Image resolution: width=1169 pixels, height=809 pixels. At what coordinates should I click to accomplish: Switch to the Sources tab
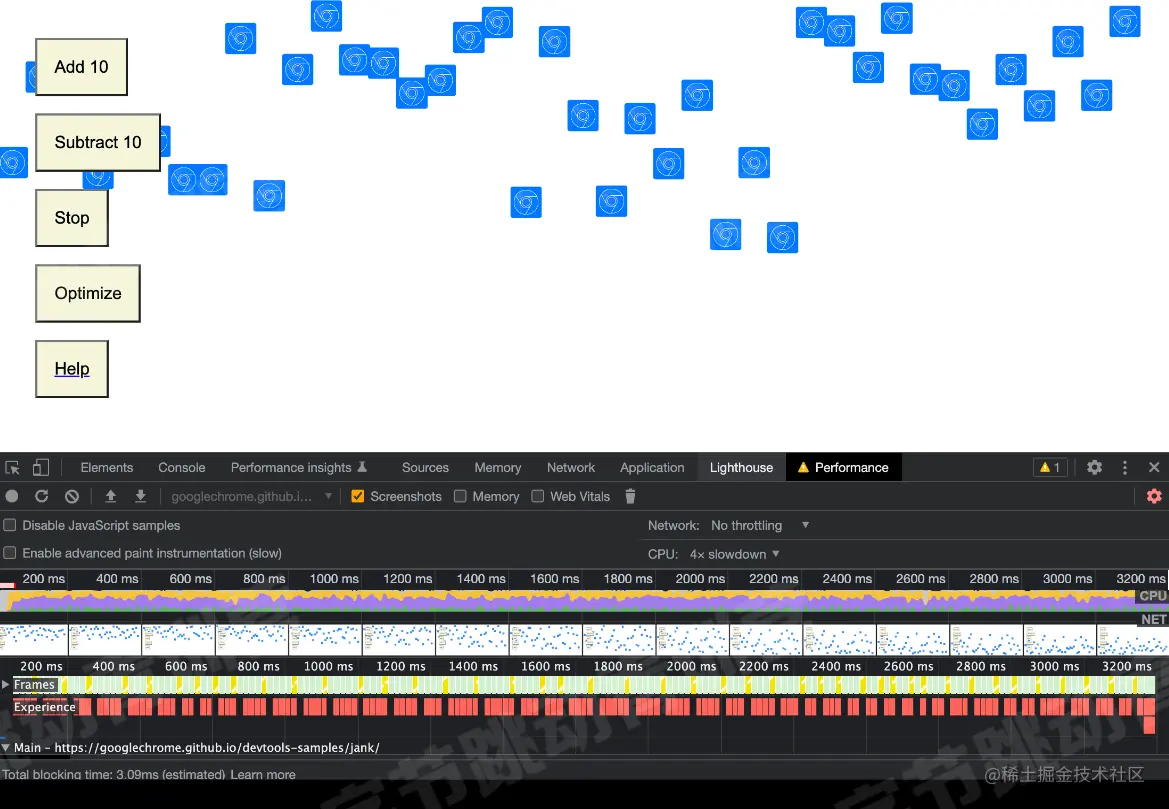click(425, 468)
